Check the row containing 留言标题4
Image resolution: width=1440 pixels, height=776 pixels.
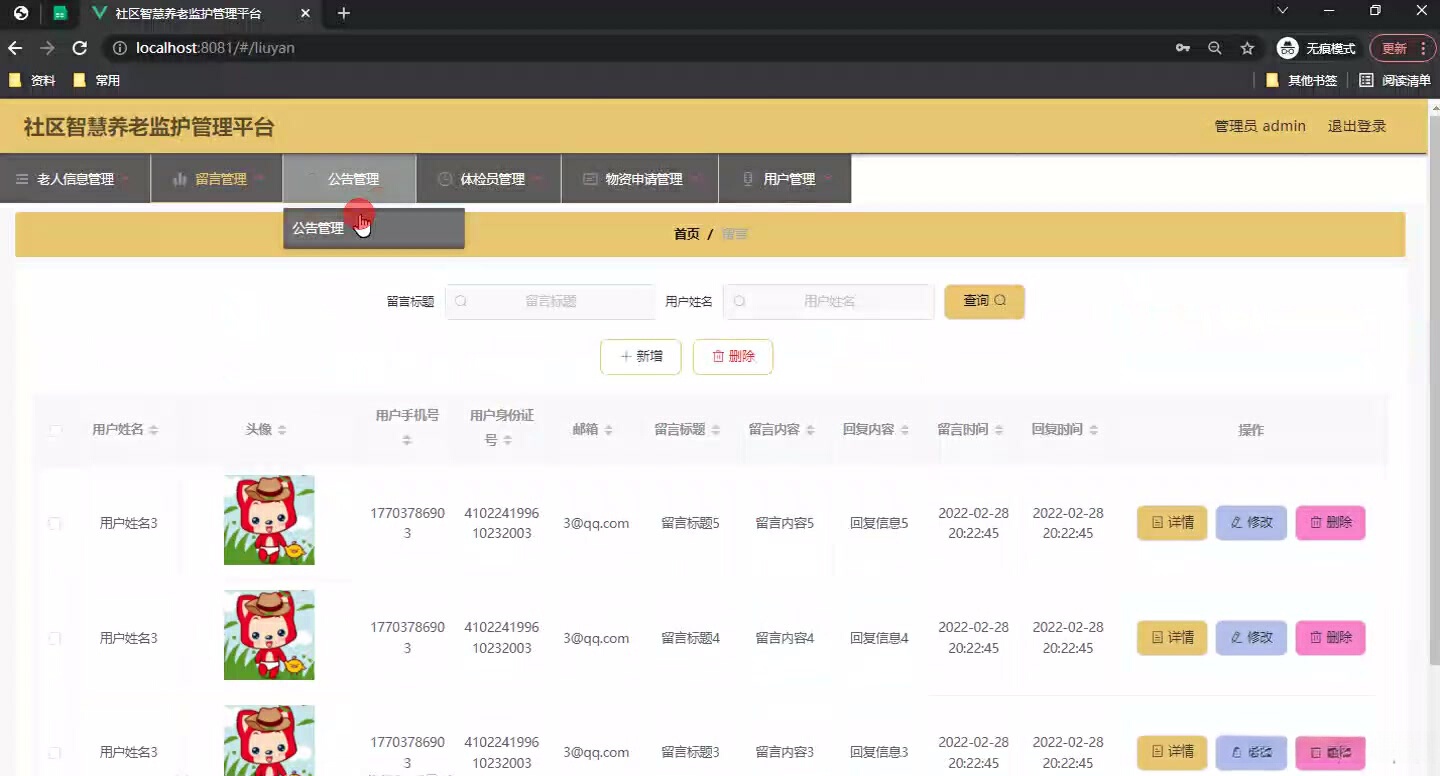[x=55, y=638]
